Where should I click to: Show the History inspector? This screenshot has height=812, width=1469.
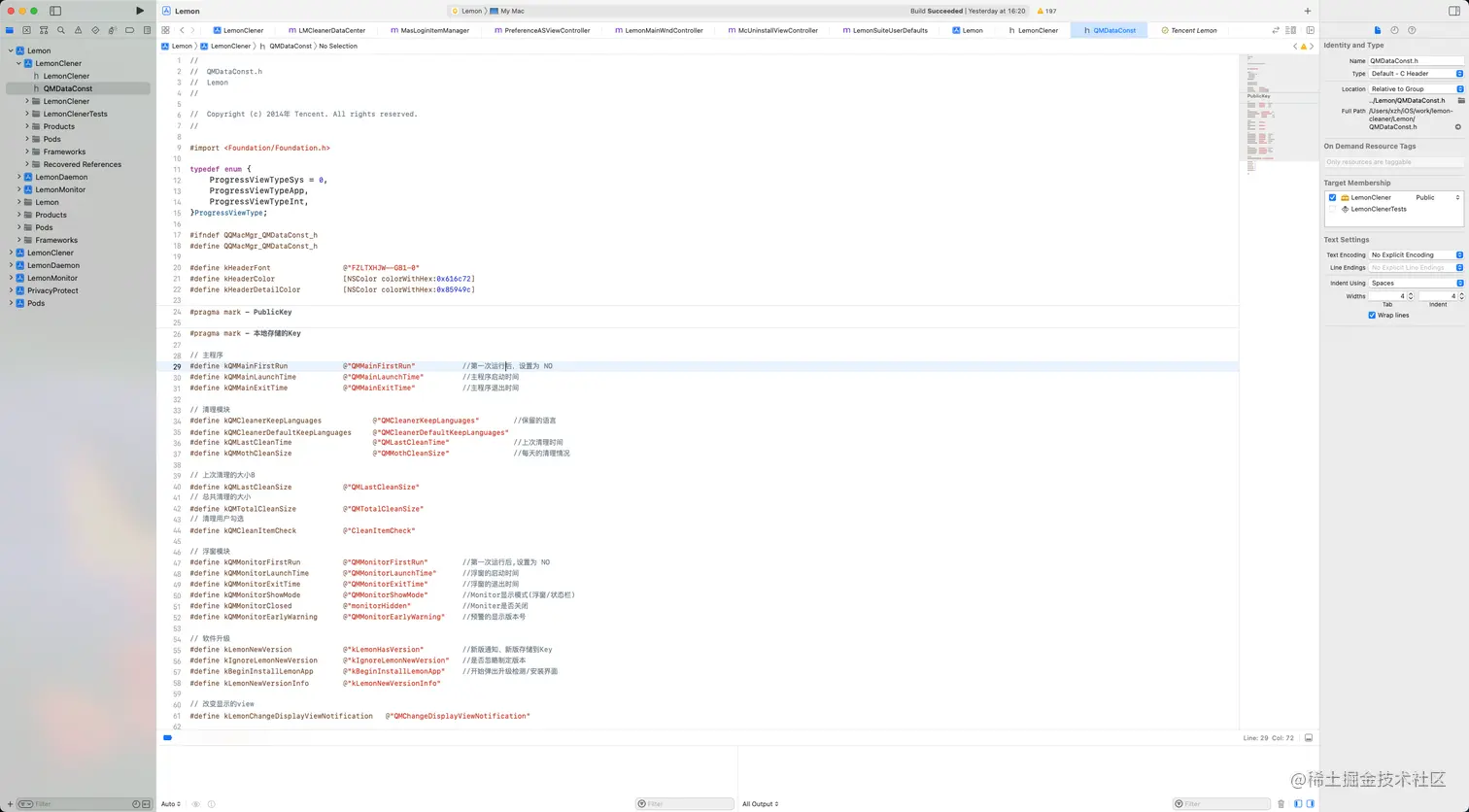(x=1394, y=30)
